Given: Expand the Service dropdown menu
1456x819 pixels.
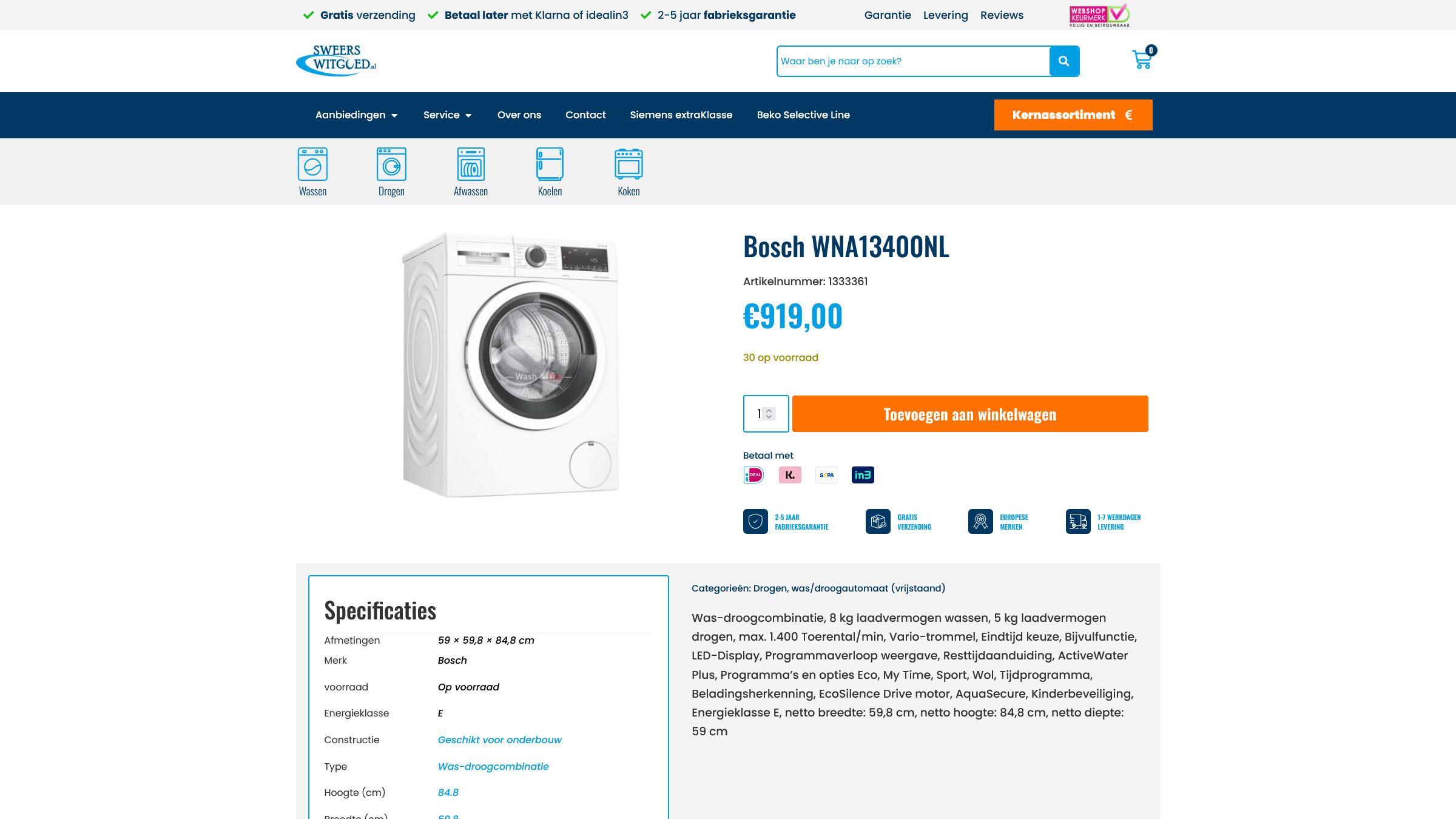Looking at the screenshot, I should [x=448, y=115].
